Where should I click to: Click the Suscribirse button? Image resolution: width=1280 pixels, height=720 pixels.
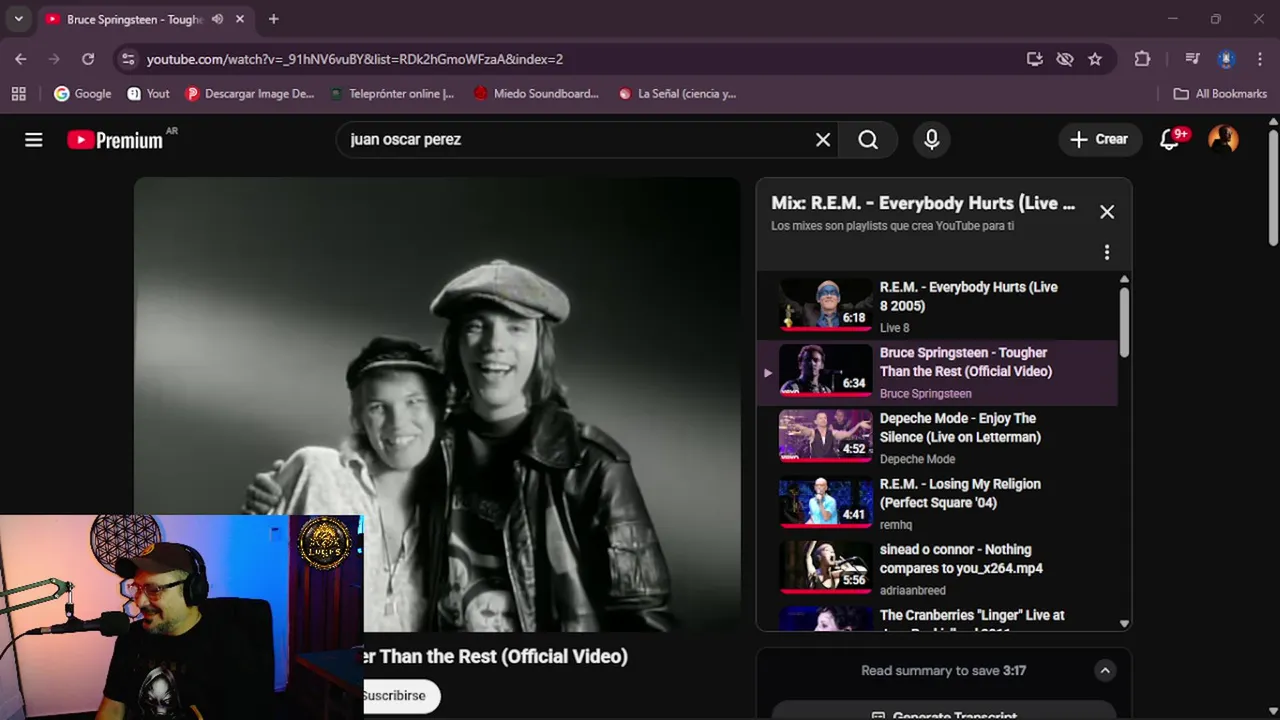click(x=400, y=696)
